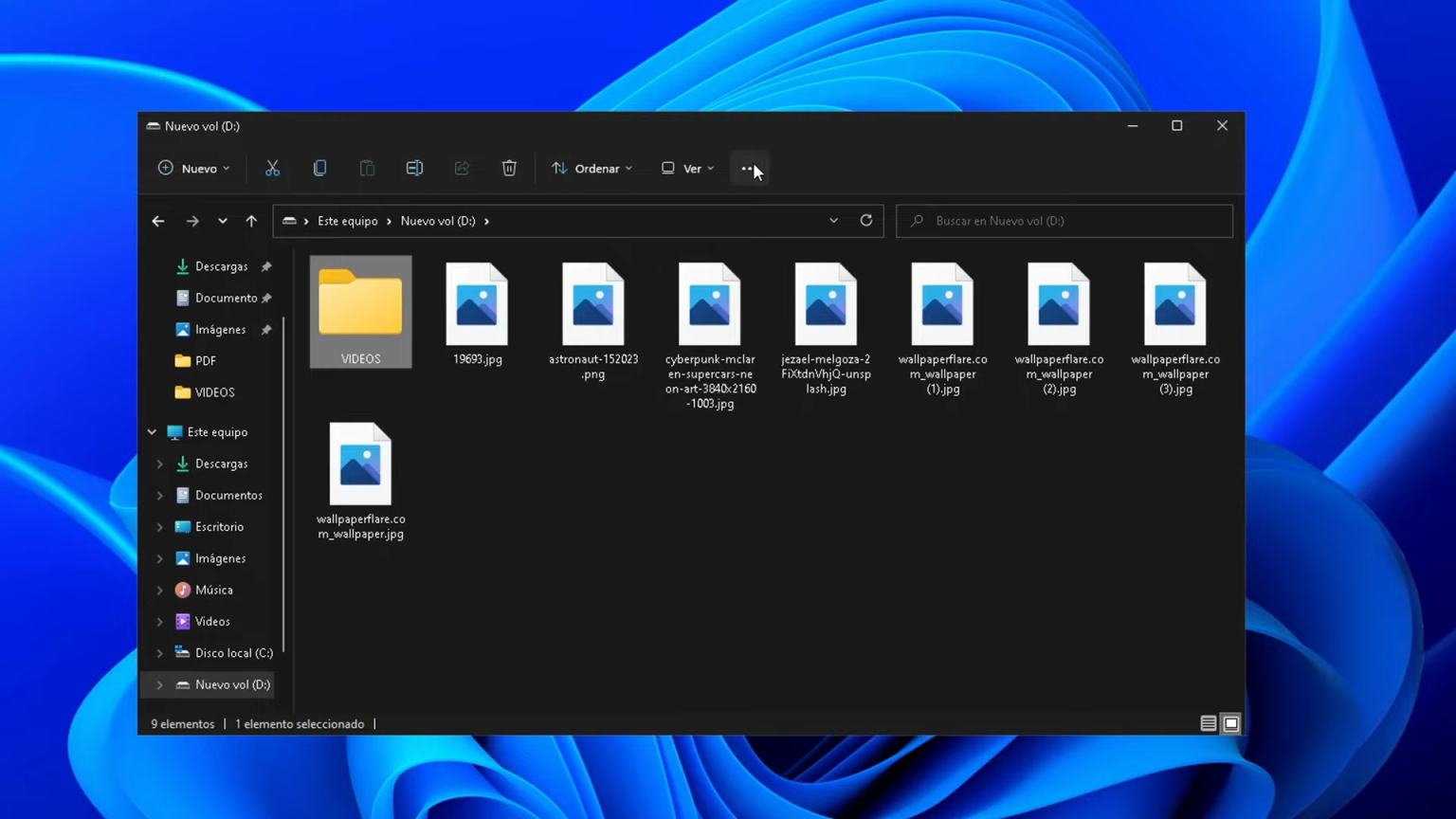1456x819 pixels.
Task: Open the Ver menu
Action: click(686, 168)
